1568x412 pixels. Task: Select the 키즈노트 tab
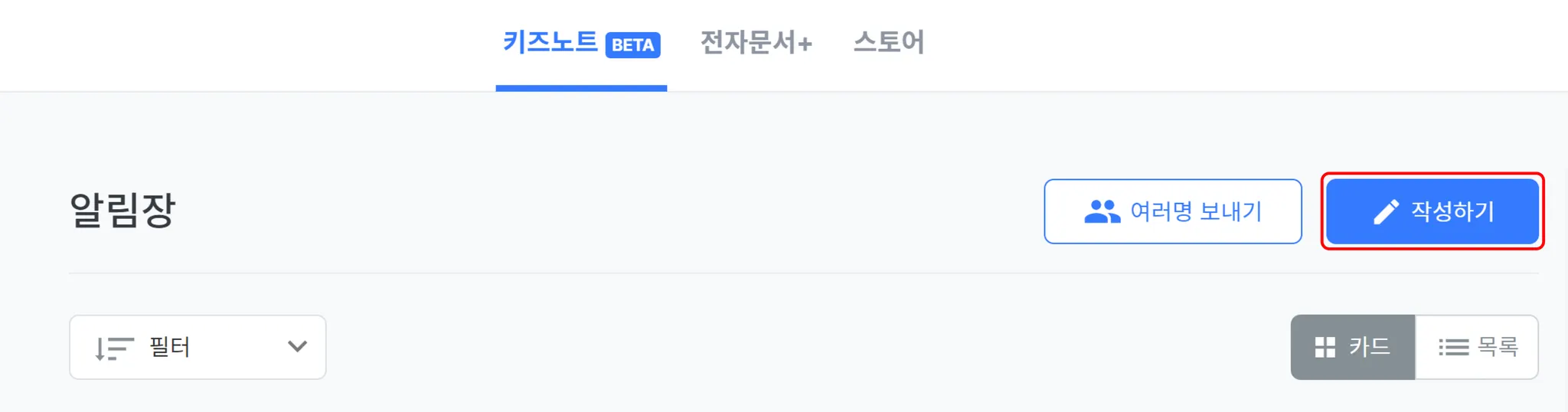(x=550, y=42)
